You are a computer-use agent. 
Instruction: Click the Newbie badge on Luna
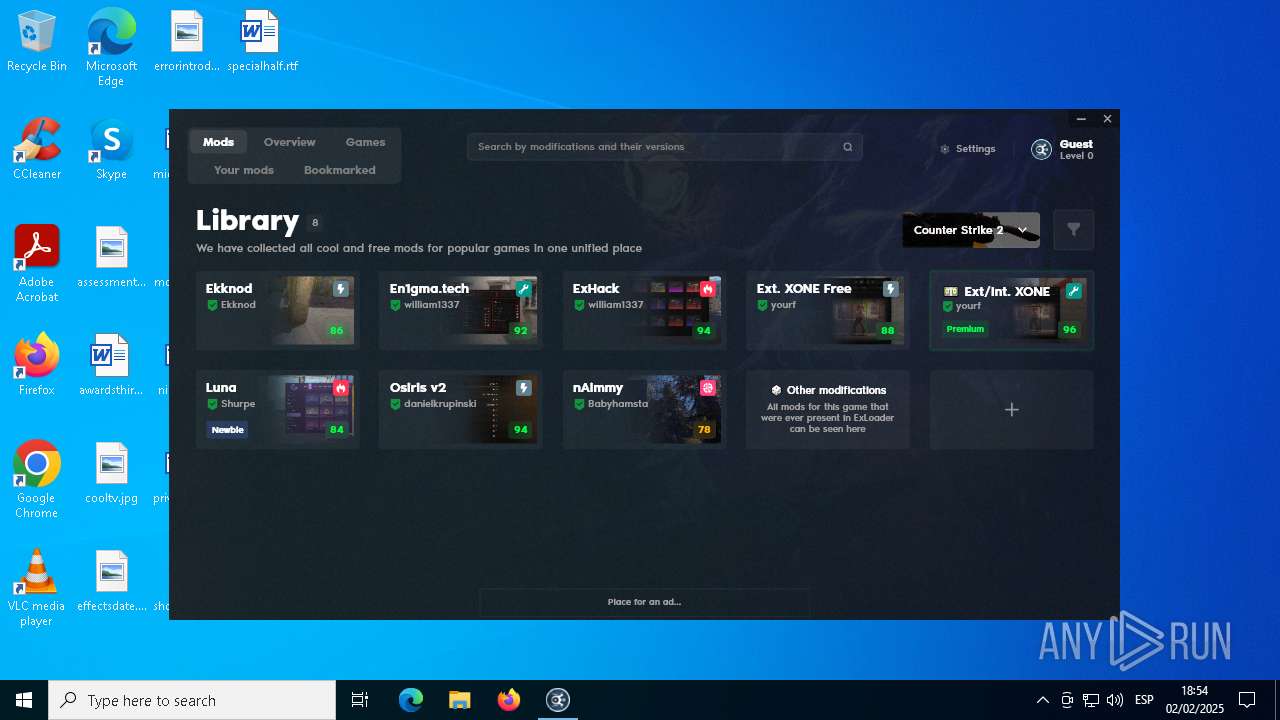coord(227,430)
